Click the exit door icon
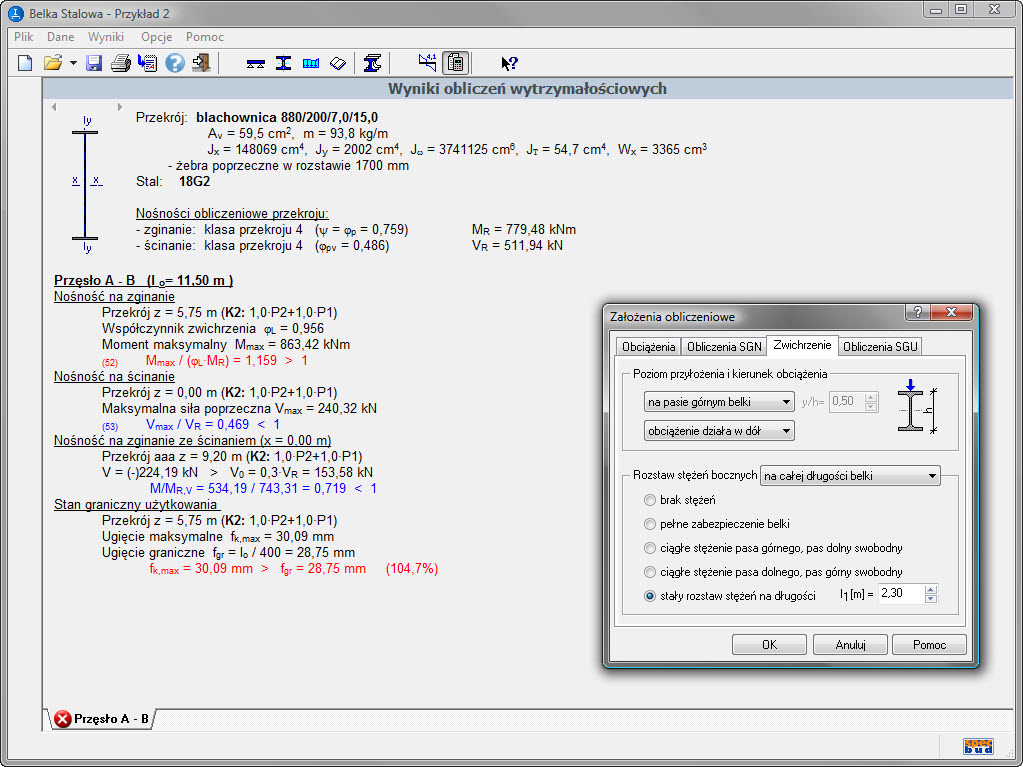 202,63
